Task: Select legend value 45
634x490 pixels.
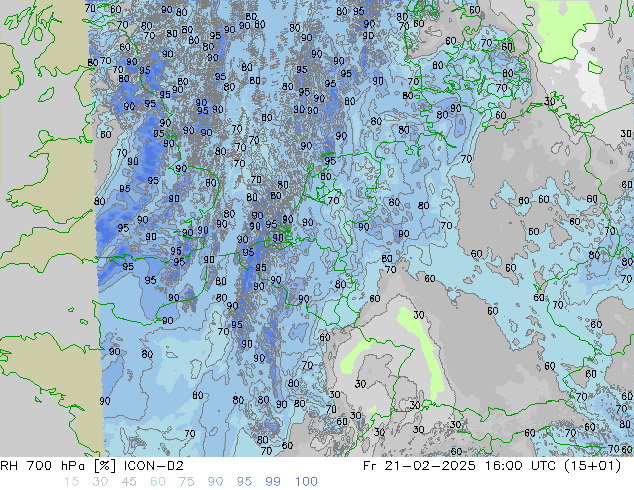Action: point(129,482)
